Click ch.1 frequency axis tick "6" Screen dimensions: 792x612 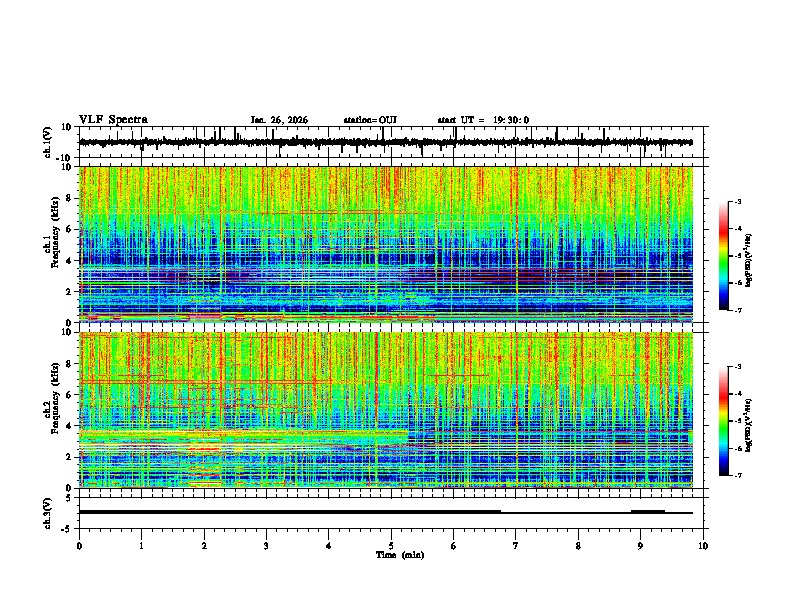click(x=70, y=230)
